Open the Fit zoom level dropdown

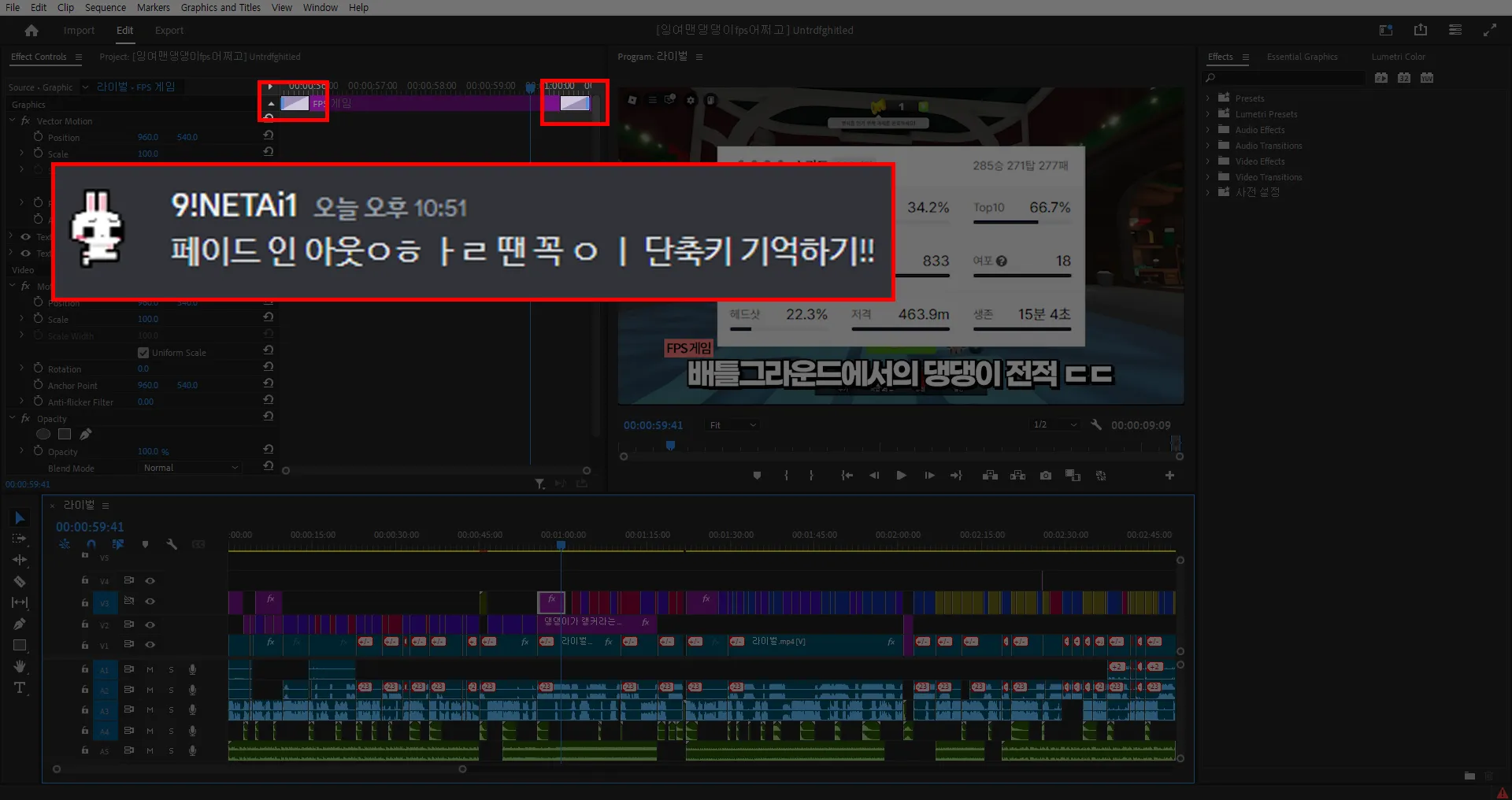(732, 425)
